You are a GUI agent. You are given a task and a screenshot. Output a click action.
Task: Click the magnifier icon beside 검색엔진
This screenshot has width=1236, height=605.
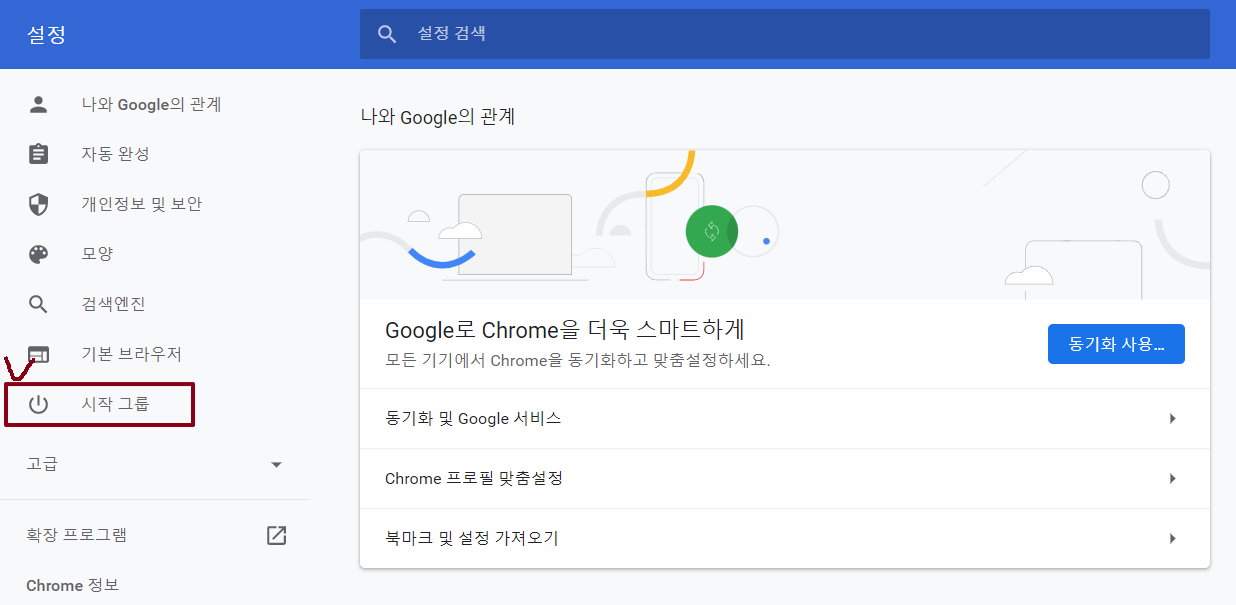point(38,304)
